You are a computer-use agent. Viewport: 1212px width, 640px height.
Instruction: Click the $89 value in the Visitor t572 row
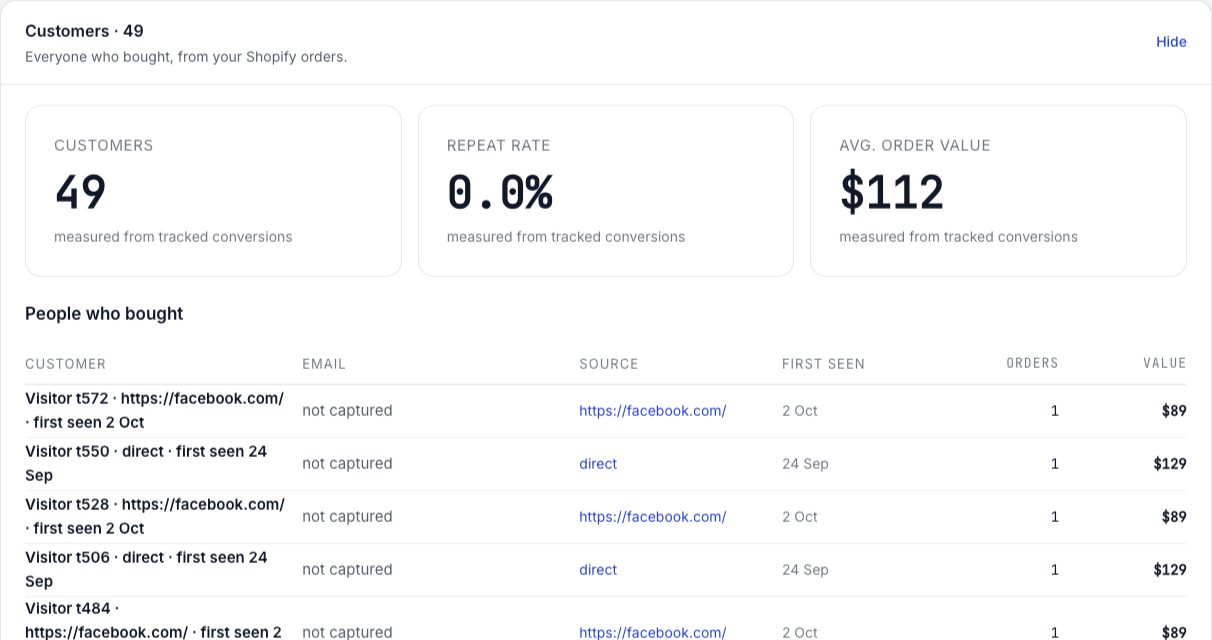coord(1174,411)
